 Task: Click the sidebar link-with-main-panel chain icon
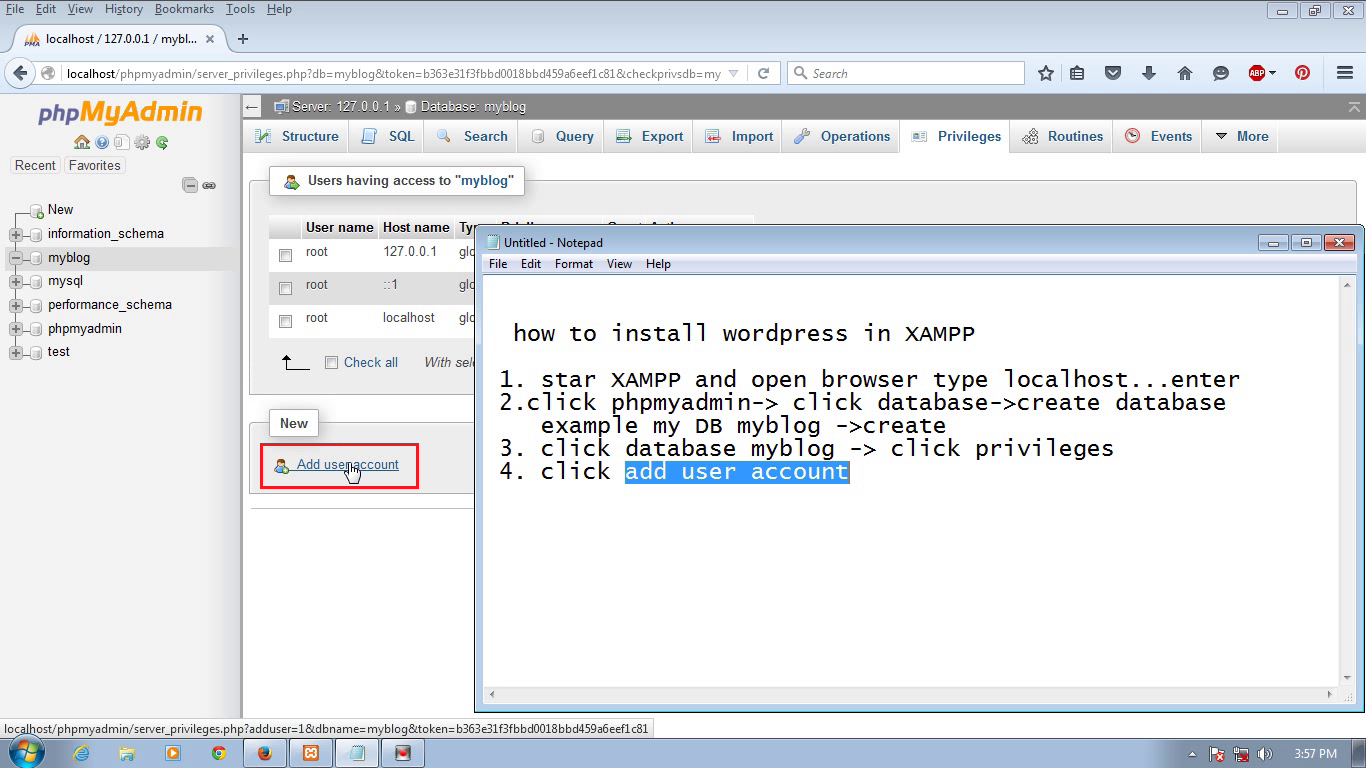pos(209,185)
